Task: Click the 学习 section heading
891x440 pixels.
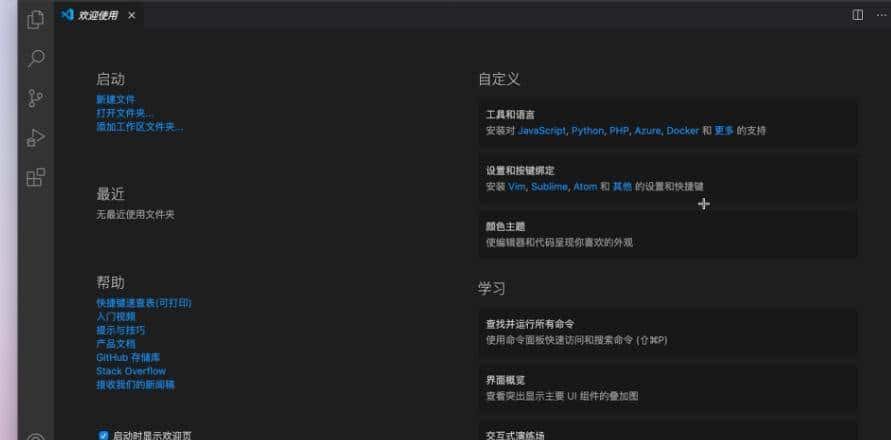Action: click(x=492, y=289)
